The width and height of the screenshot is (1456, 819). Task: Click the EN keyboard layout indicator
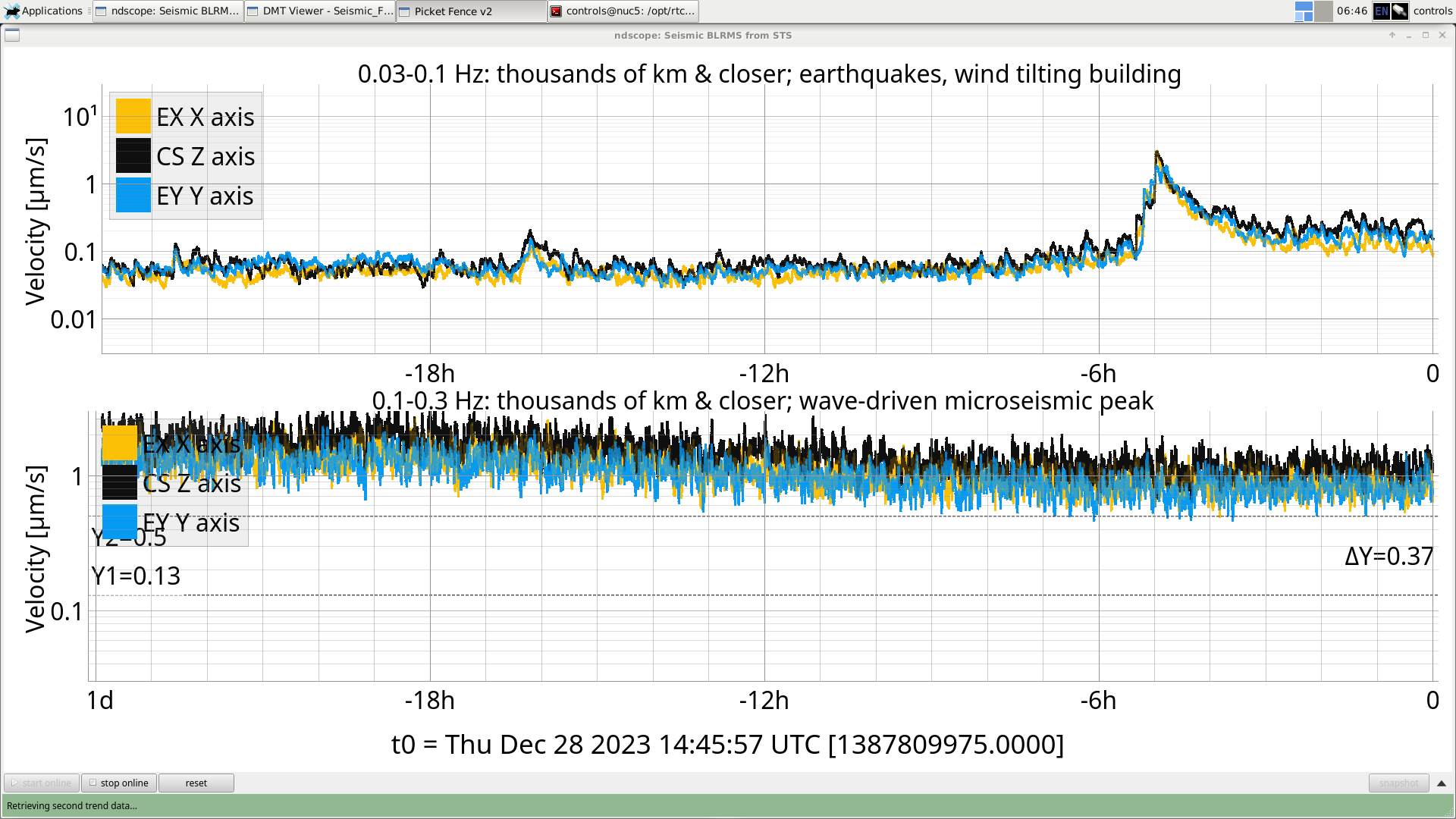click(x=1382, y=11)
